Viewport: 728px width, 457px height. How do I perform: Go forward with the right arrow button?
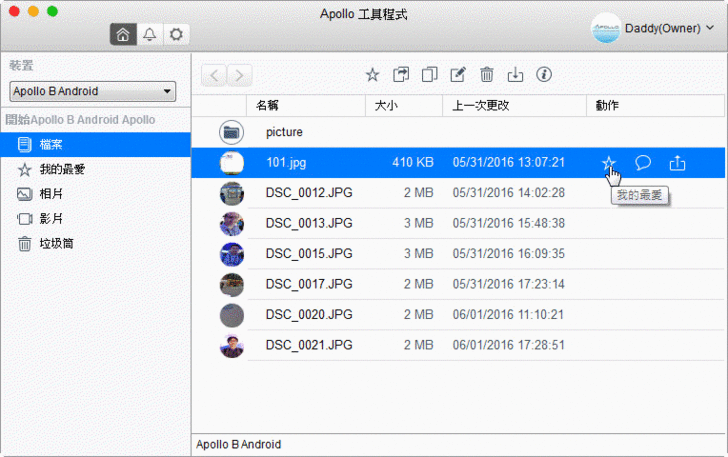(x=240, y=75)
